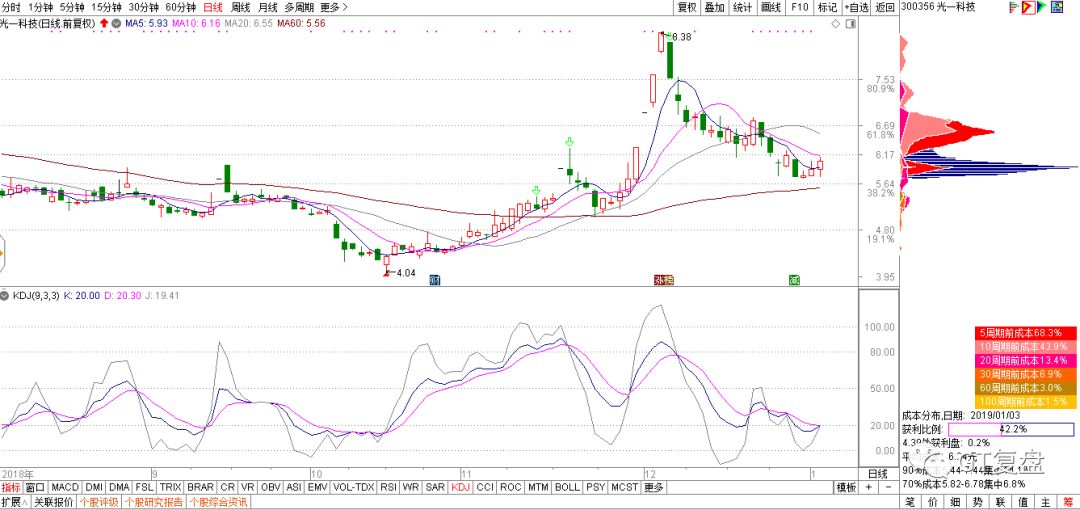Click the 5周期前成本68.3% red legend swatch
The height and width of the screenshot is (510, 1080).
tap(1026, 332)
